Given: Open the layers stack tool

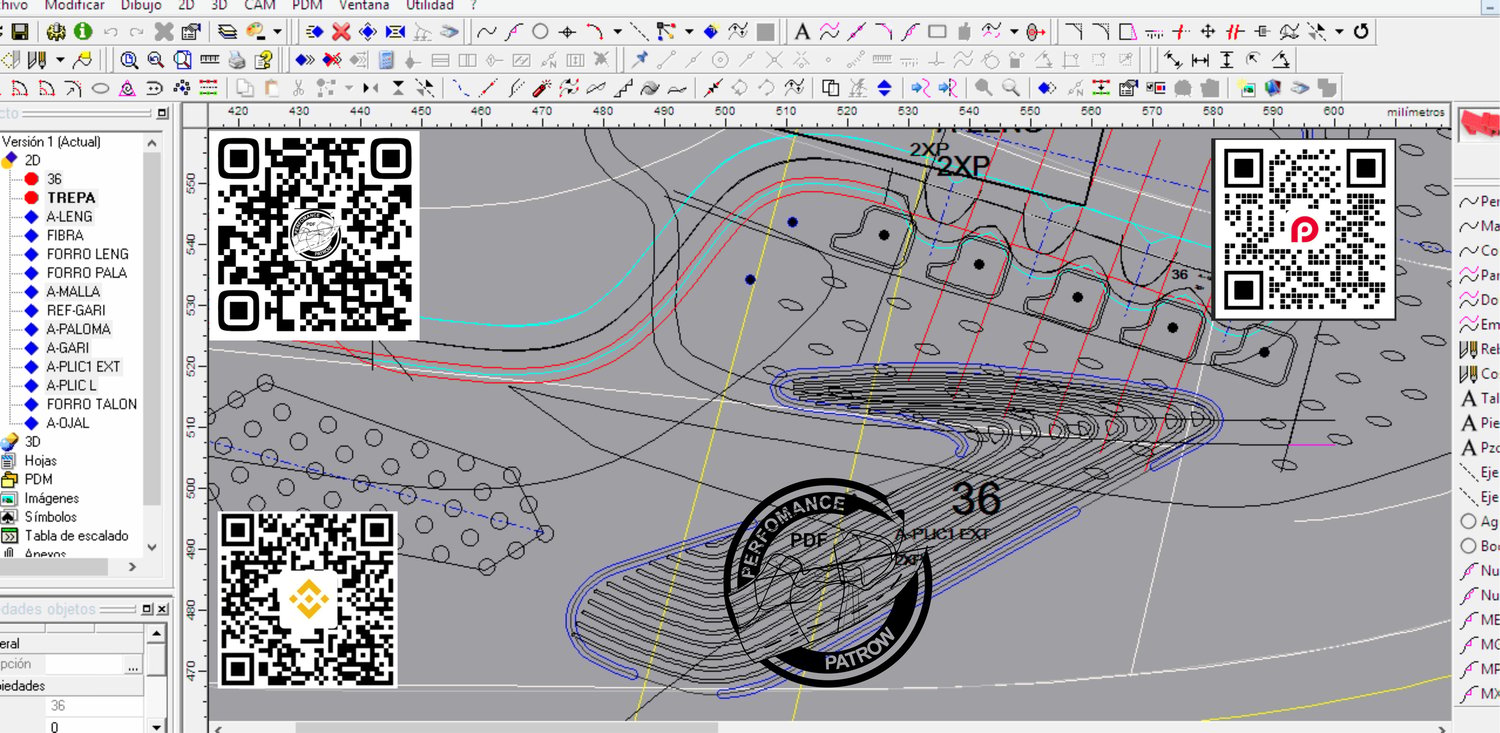Looking at the screenshot, I should (x=227, y=32).
